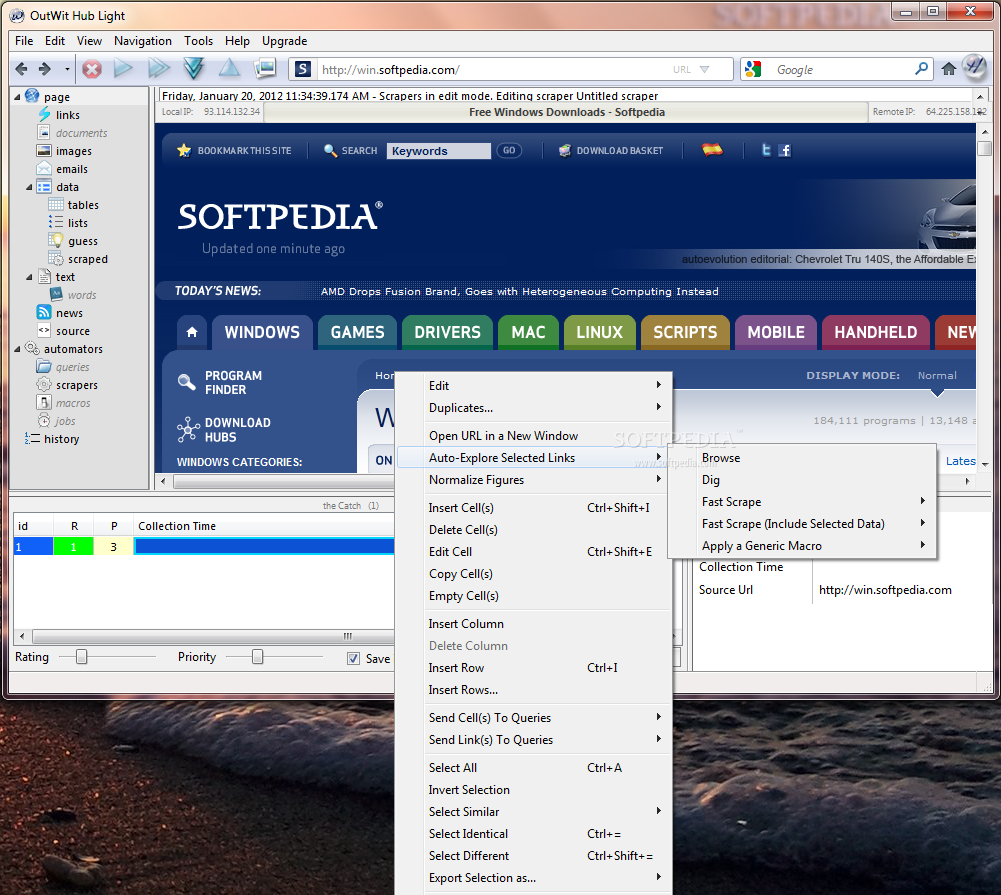This screenshot has height=895, width=1001.
Task: Click the Keywords search field
Action: tap(438, 151)
